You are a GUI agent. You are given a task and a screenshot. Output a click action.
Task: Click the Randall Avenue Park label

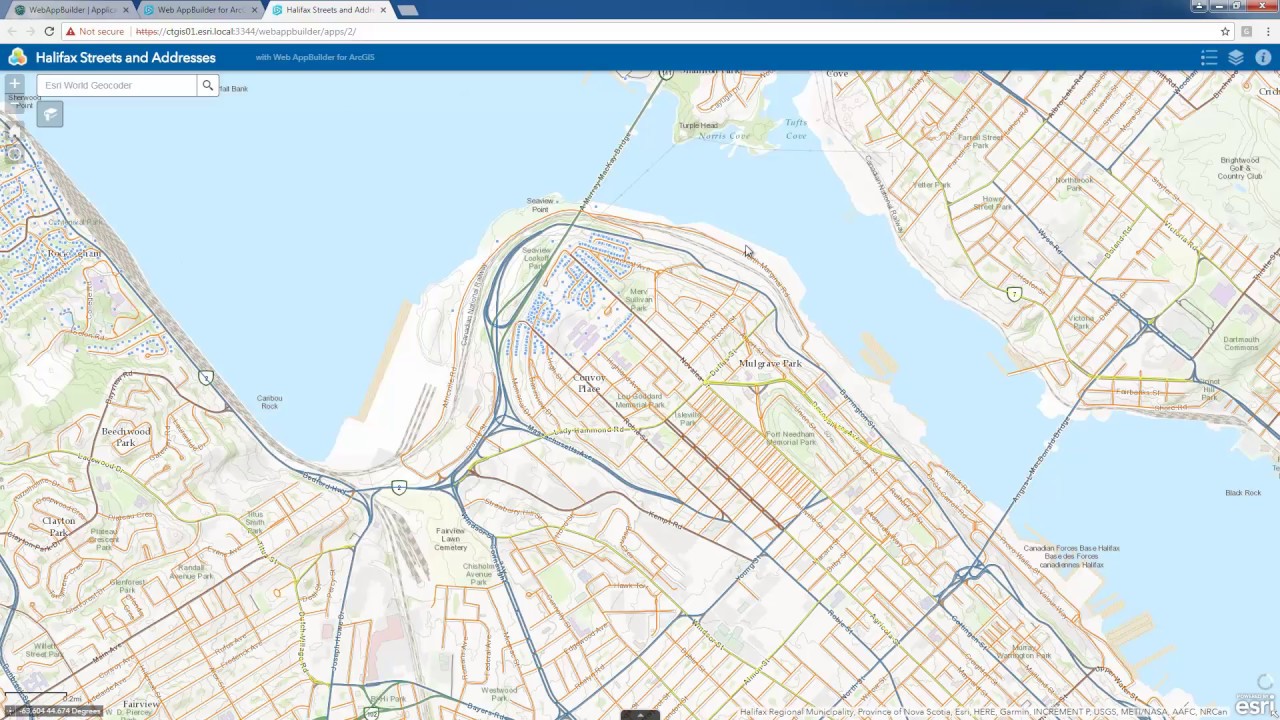click(191, 572)
